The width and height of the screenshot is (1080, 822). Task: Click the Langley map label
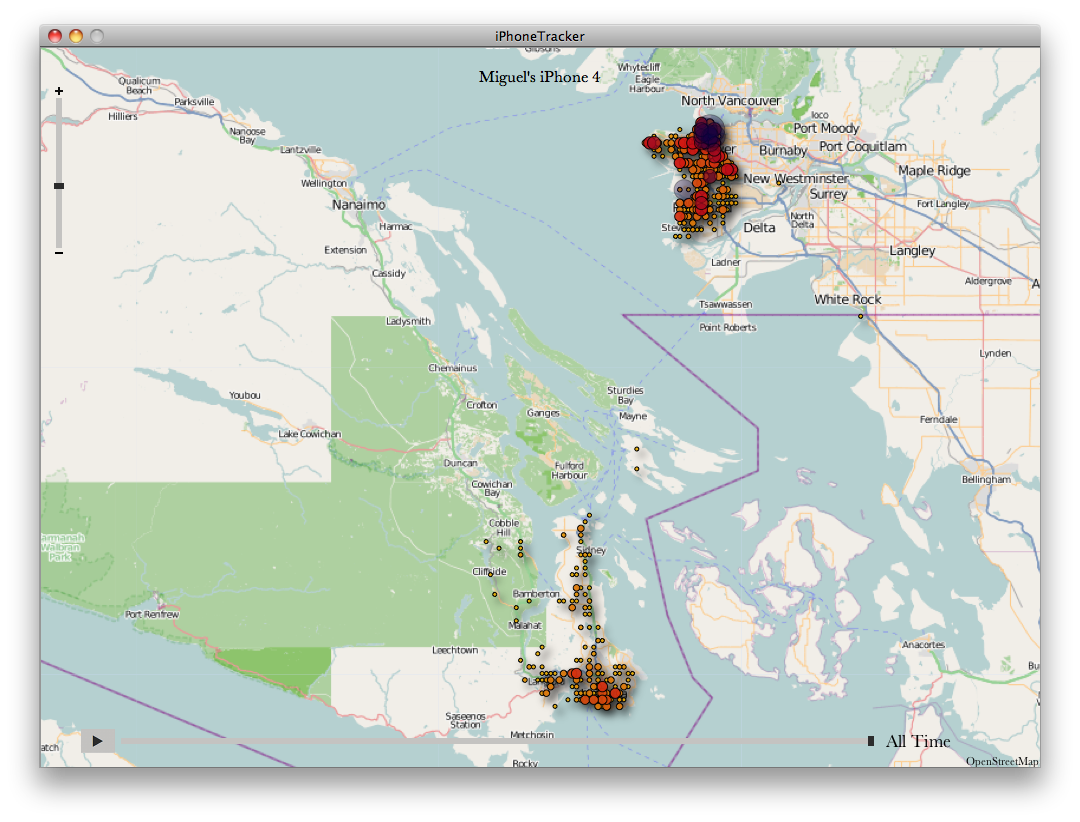[x=912, y=251]
